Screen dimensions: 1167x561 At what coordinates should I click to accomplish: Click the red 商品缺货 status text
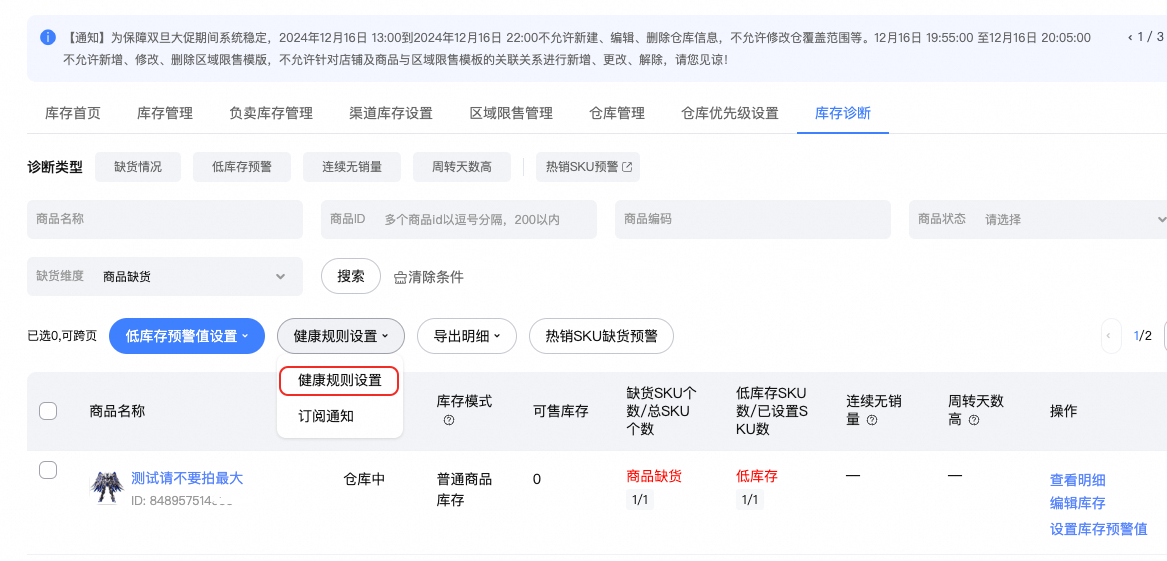(x=654, y=476)
